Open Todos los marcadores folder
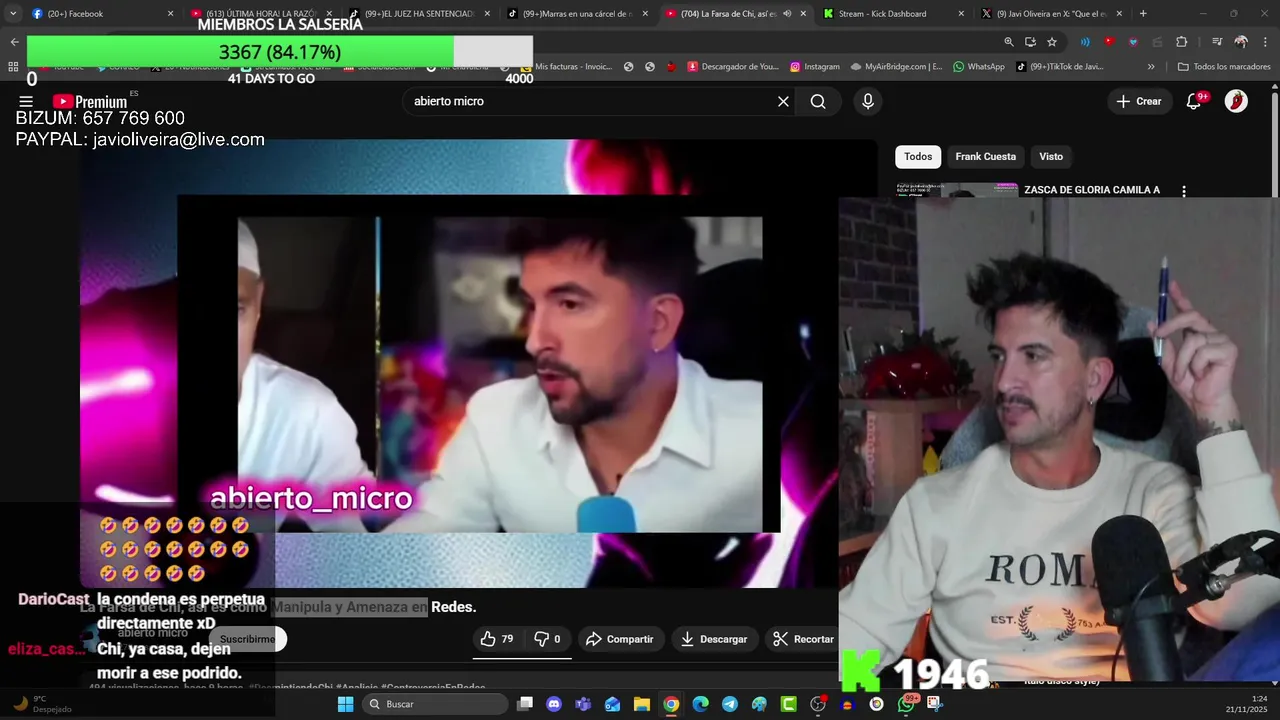This screenshot has width=1280, height=720. click(1225, 67)
